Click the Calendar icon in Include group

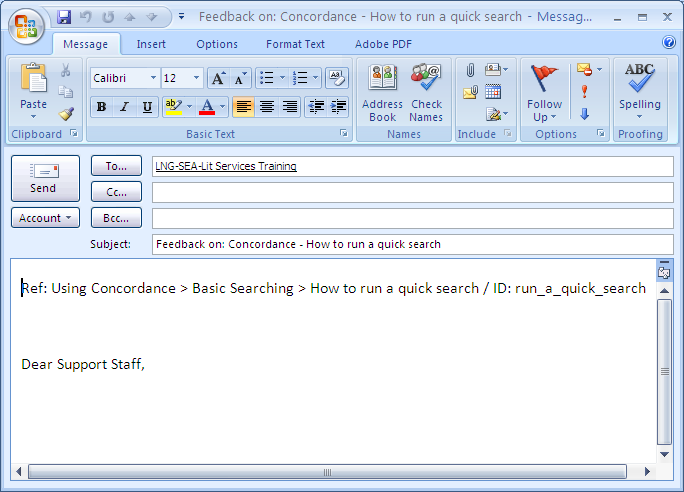tap(493, 92)
